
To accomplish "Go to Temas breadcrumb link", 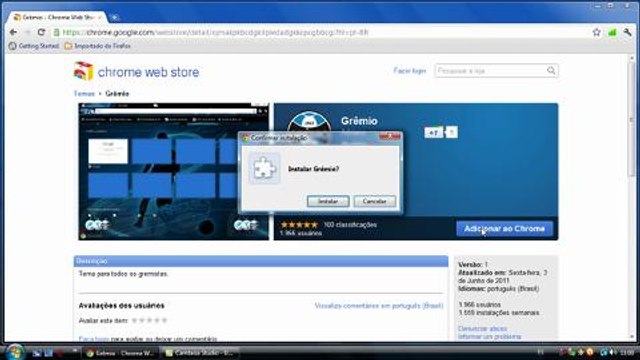I will 84,93.
